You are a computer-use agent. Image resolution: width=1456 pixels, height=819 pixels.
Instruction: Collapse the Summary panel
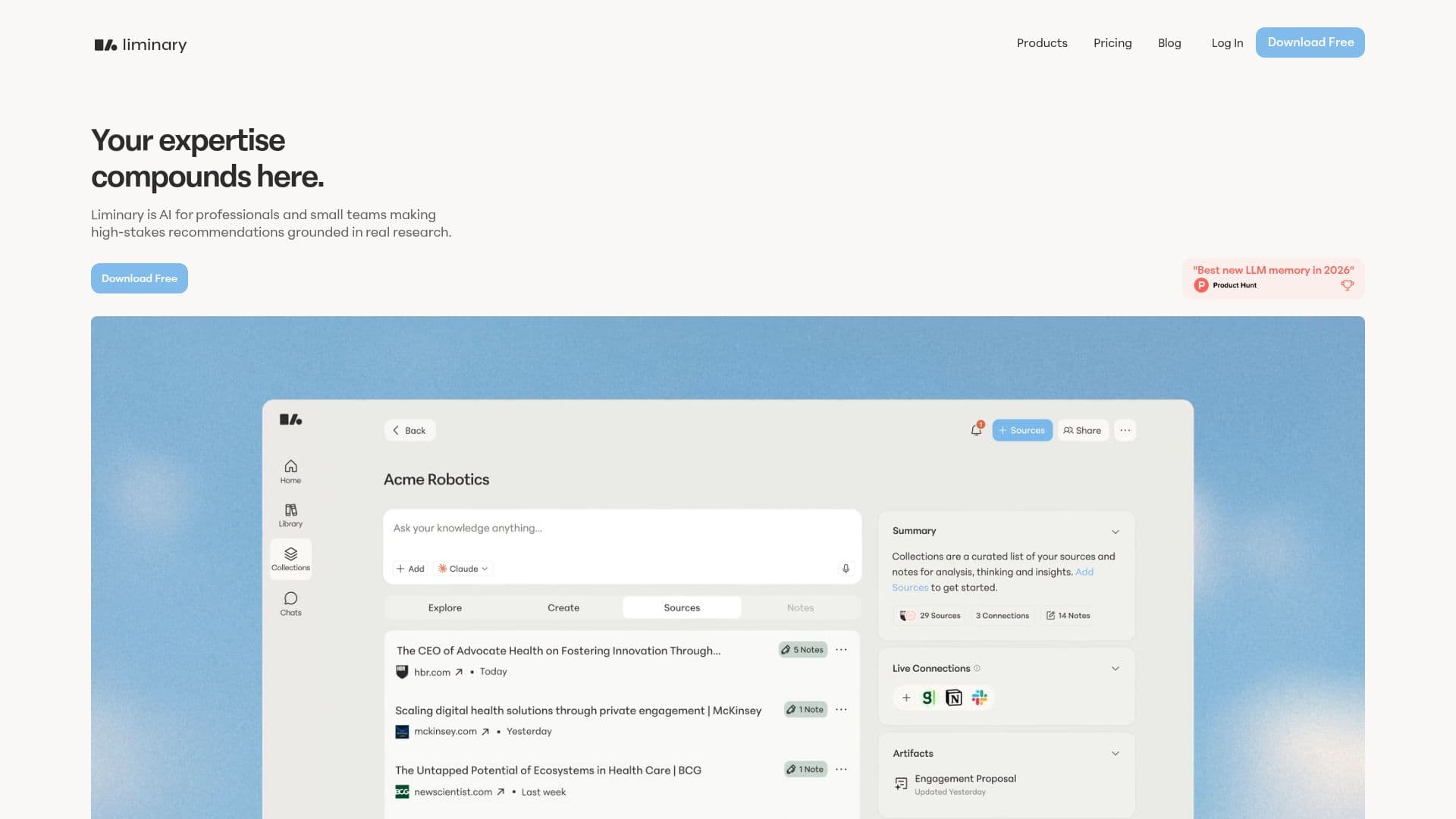point(1116,532)
